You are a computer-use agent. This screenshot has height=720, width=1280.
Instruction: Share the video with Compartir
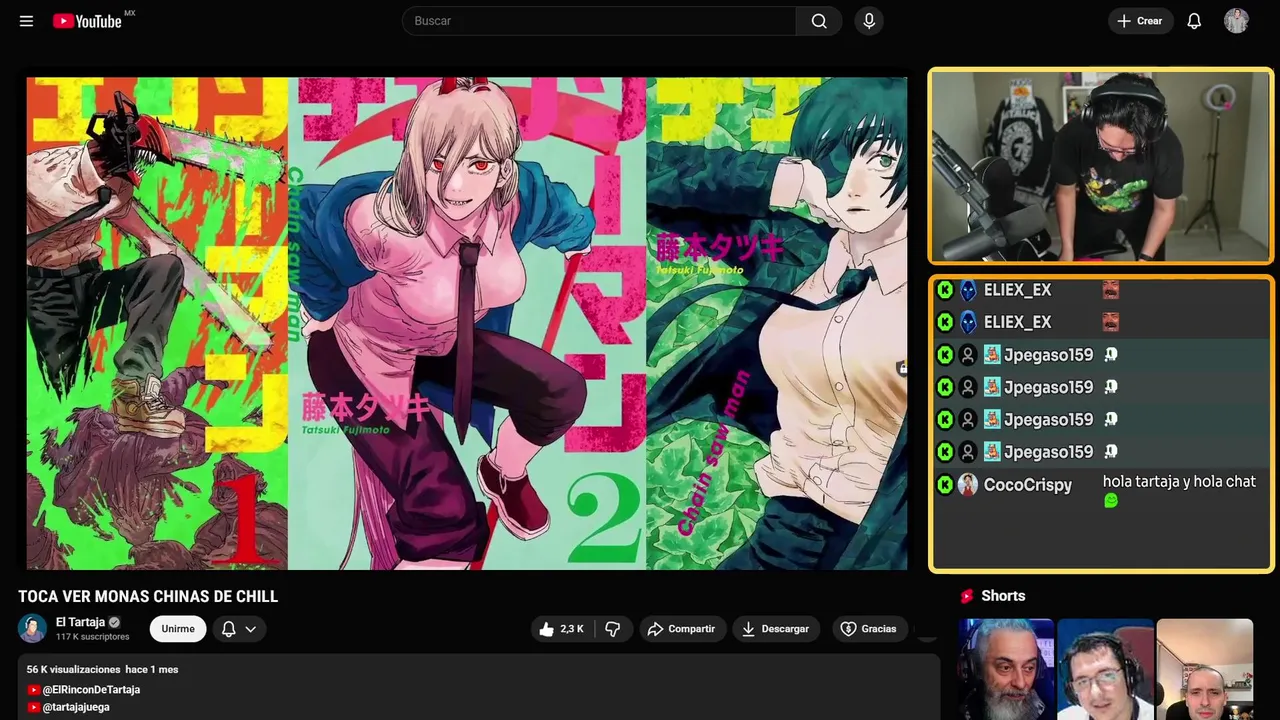pos(681,629)
